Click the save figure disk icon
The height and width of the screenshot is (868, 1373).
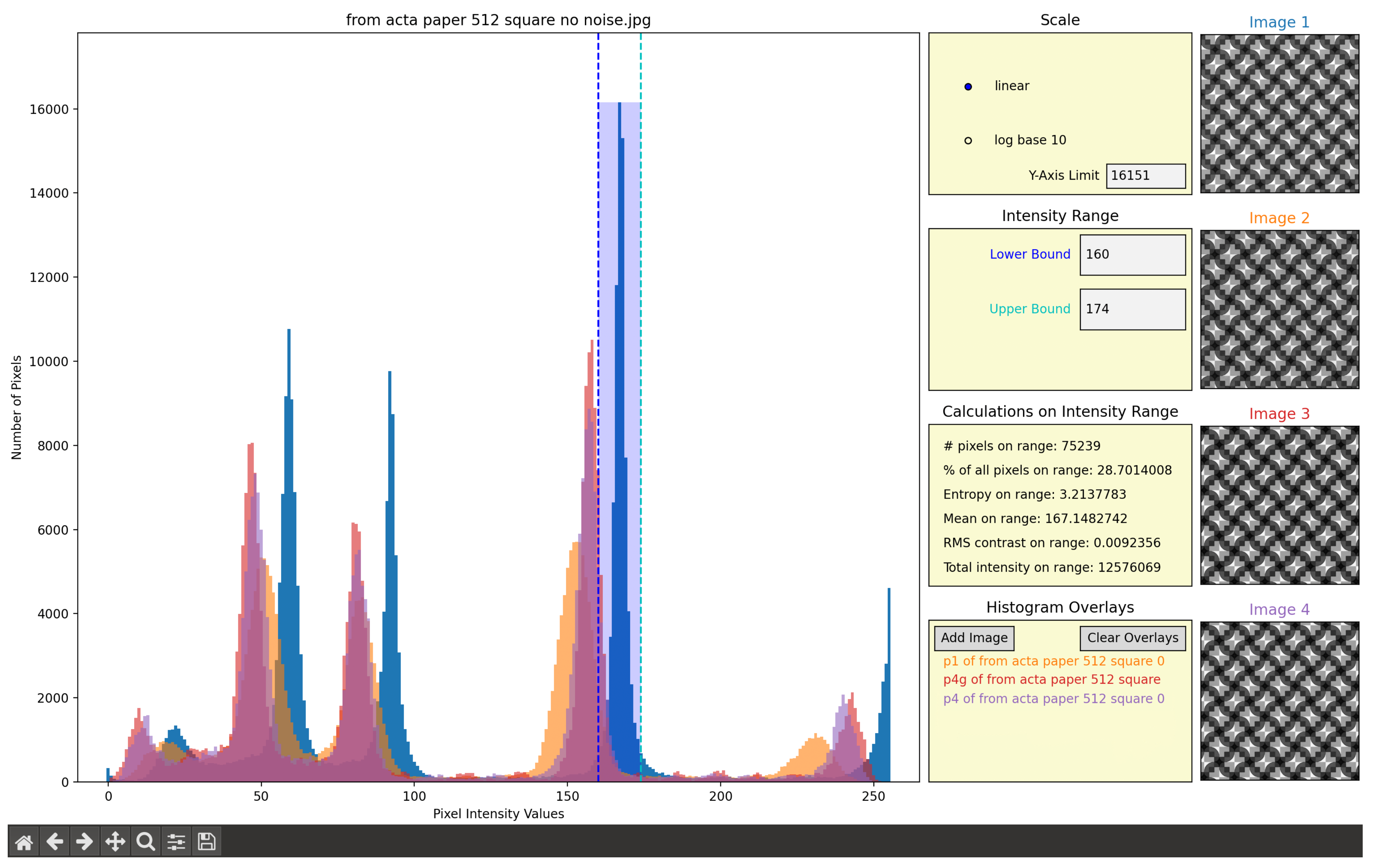(x=206, y=841)
